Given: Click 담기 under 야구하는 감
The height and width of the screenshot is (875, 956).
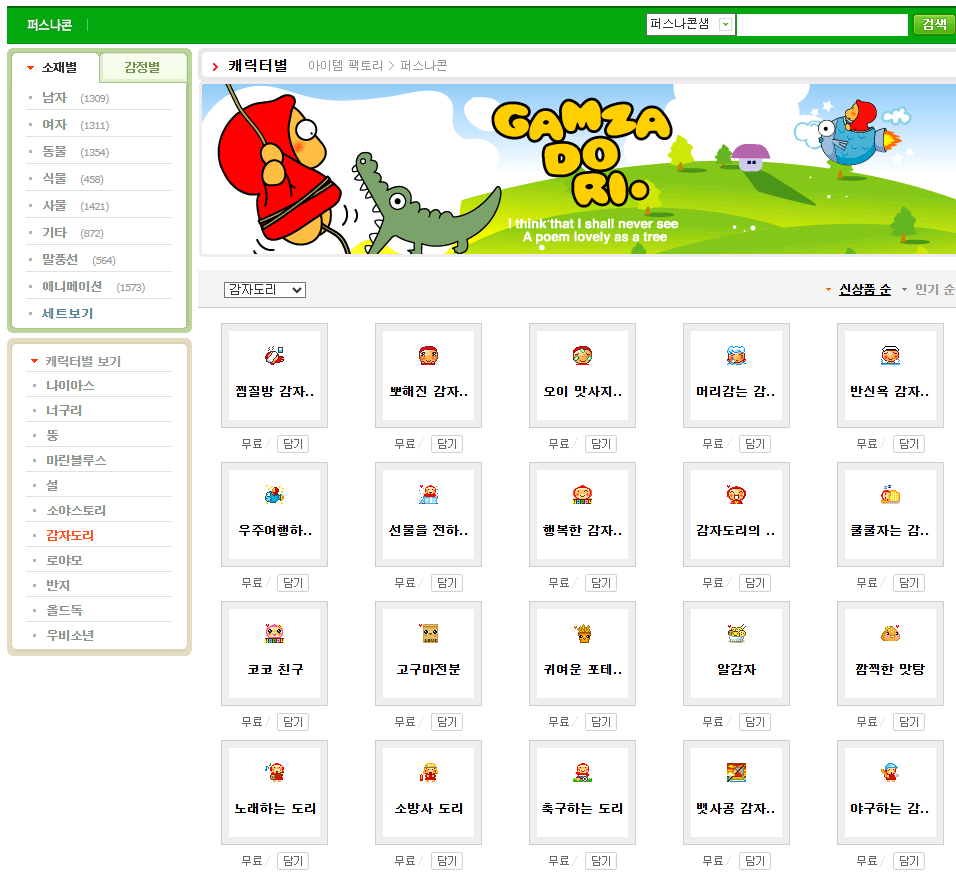Looking at the screenshot, I should point(908,861).
